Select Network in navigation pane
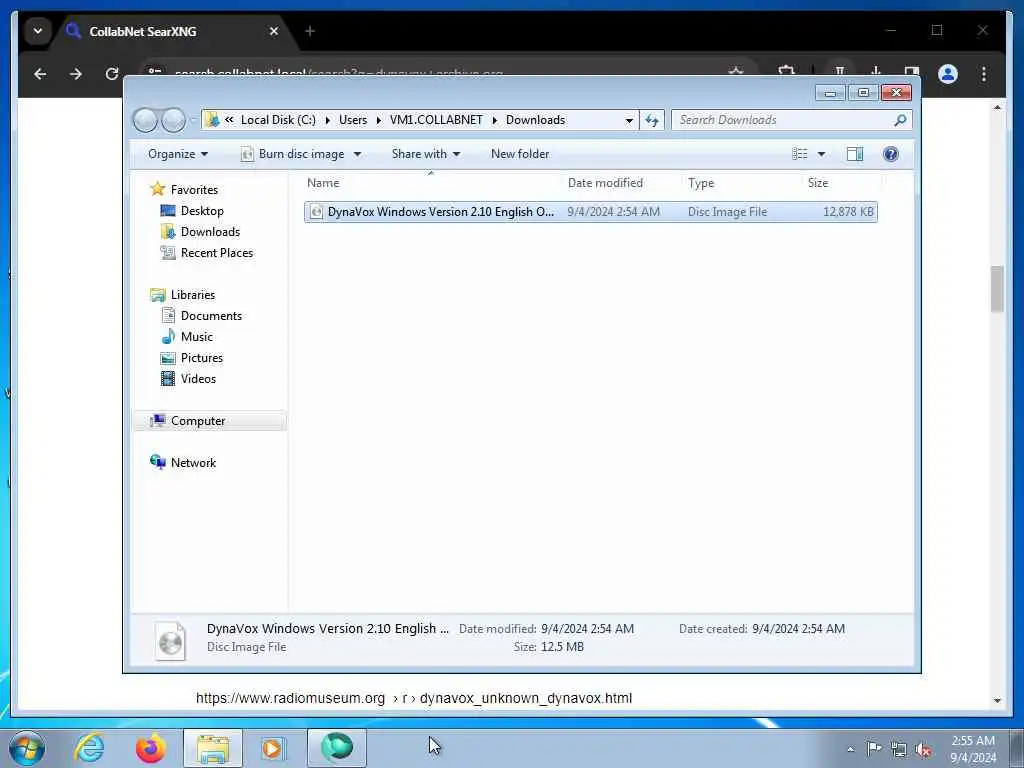This screenshot has height=768, width=1024. (x=193, y=463)
